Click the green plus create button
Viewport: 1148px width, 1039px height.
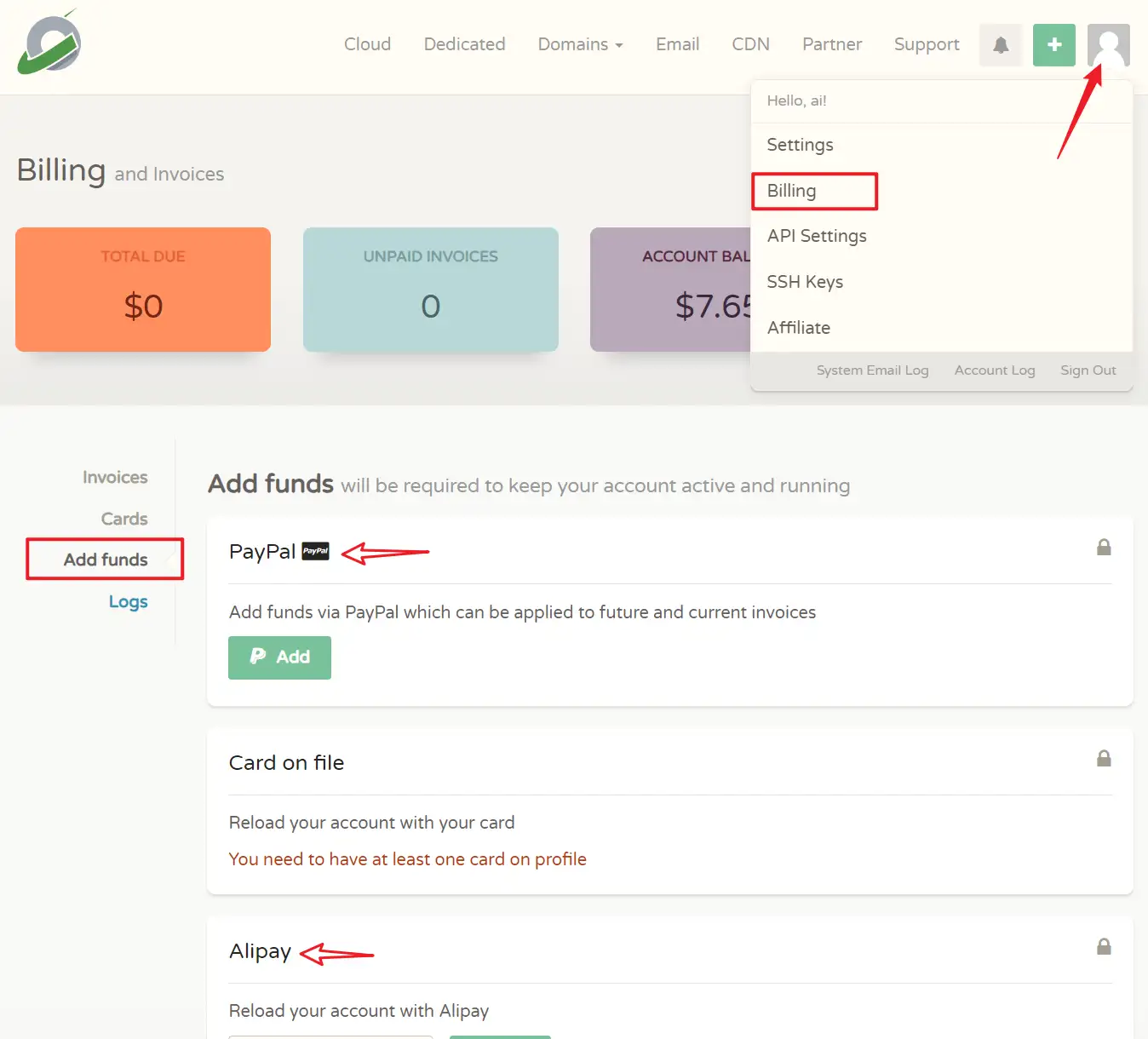pyautogui.click(x=1054, y=45)
